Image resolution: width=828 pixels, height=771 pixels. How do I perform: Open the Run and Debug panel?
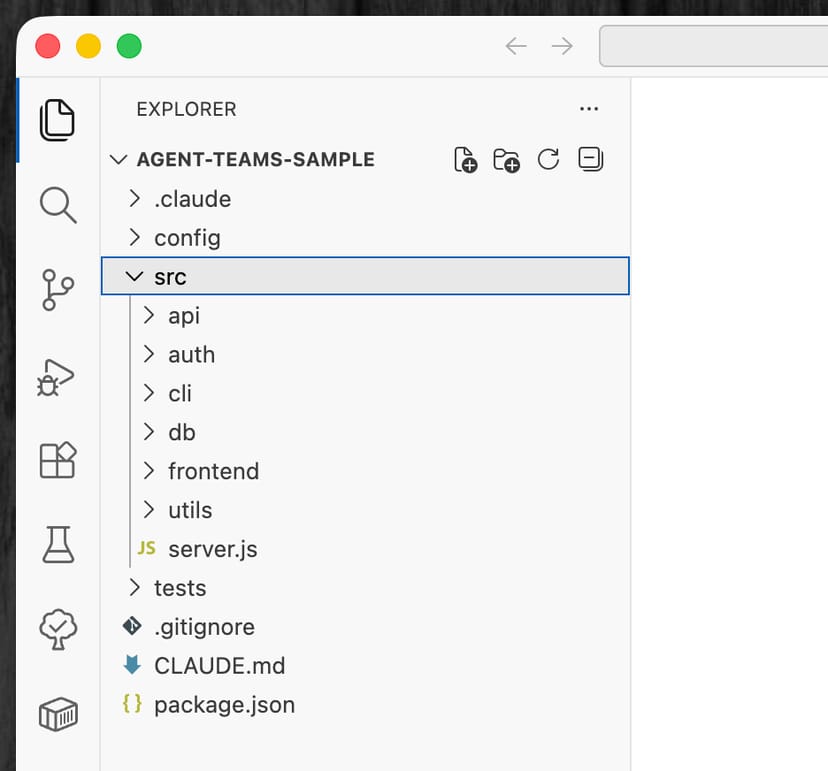(x=57, y=377)
